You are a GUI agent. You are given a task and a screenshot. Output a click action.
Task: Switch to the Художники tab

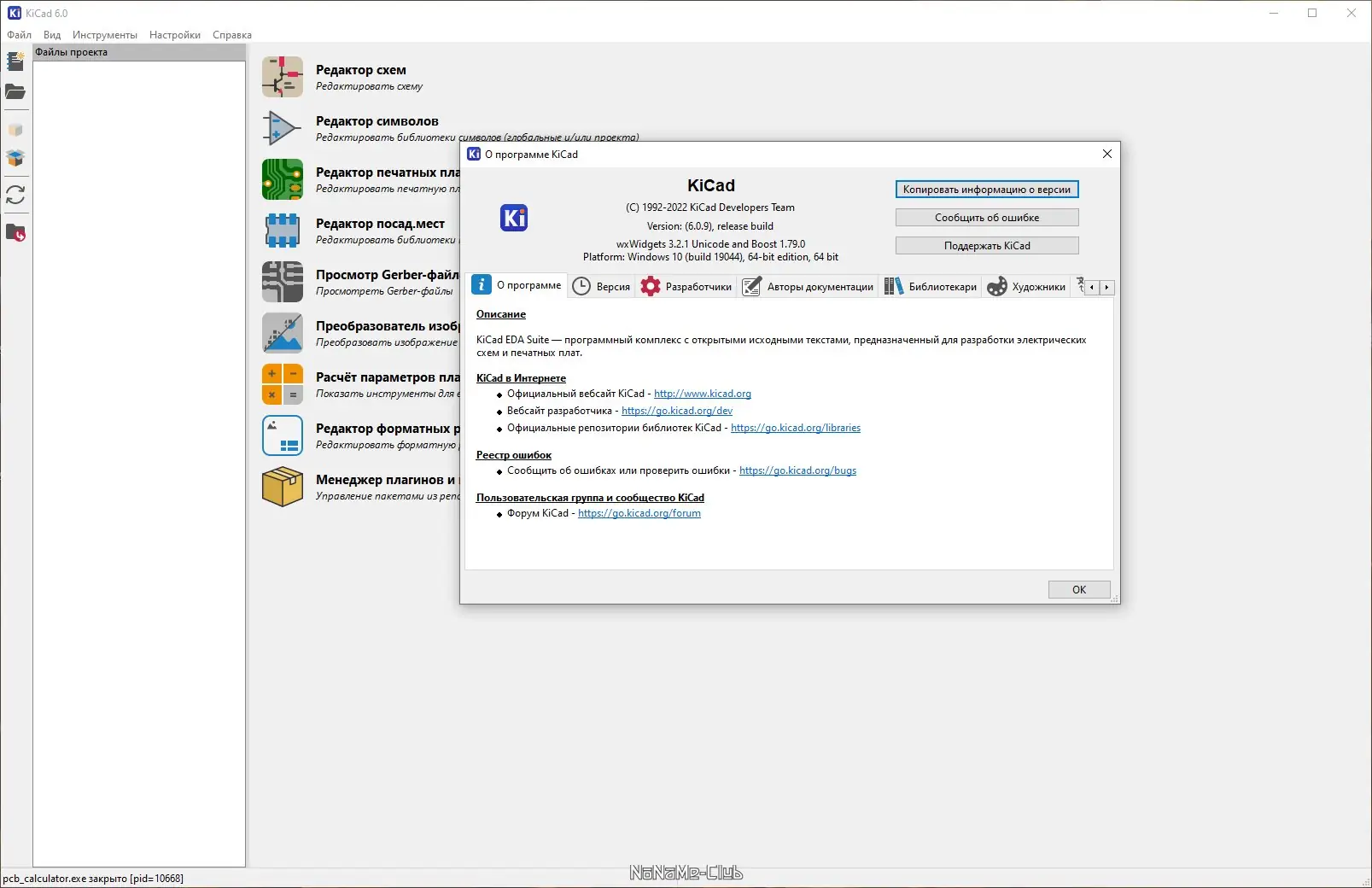[x=1026, y=287]
